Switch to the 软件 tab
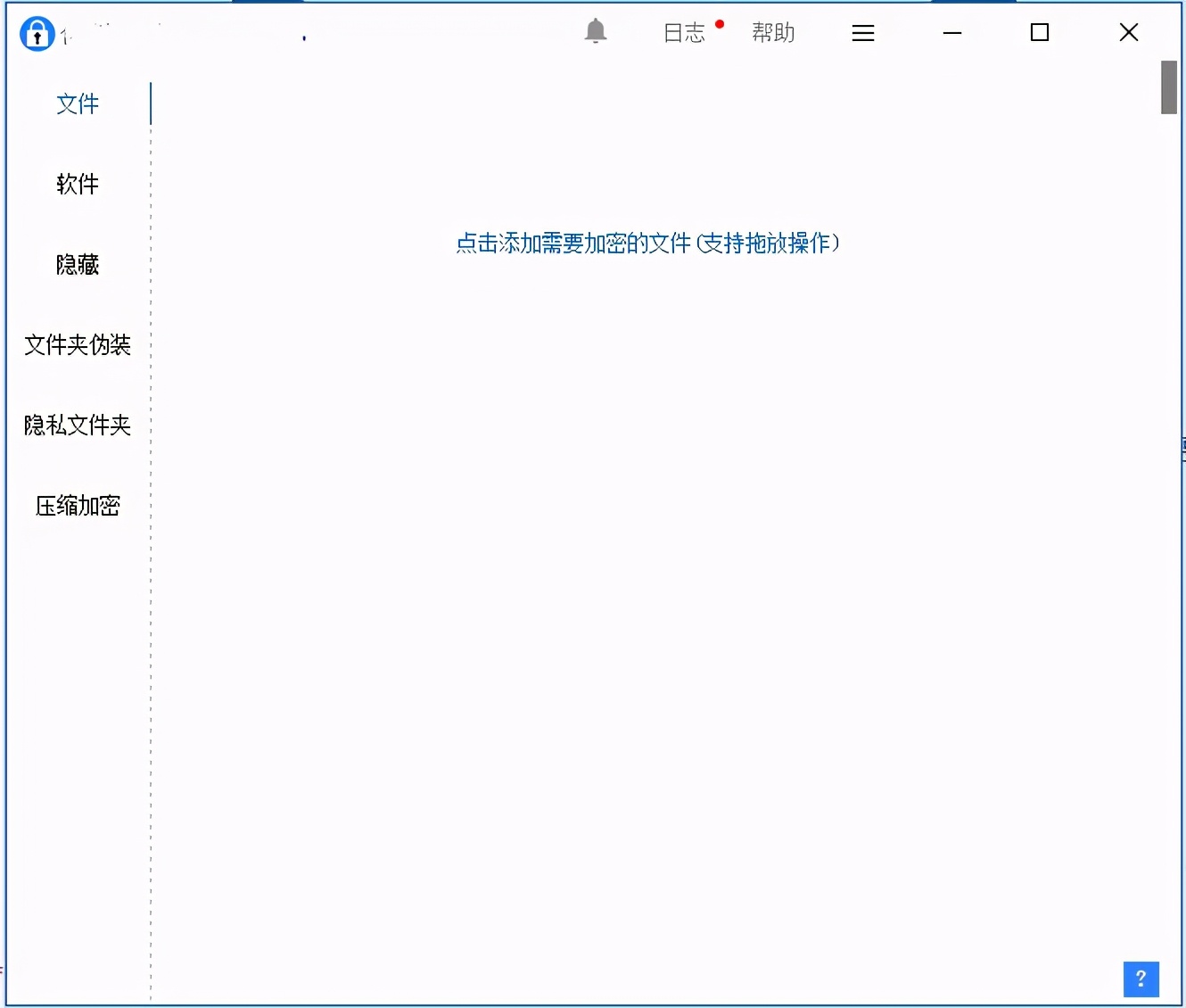Screen dimensions: 1186x1008 78,184
